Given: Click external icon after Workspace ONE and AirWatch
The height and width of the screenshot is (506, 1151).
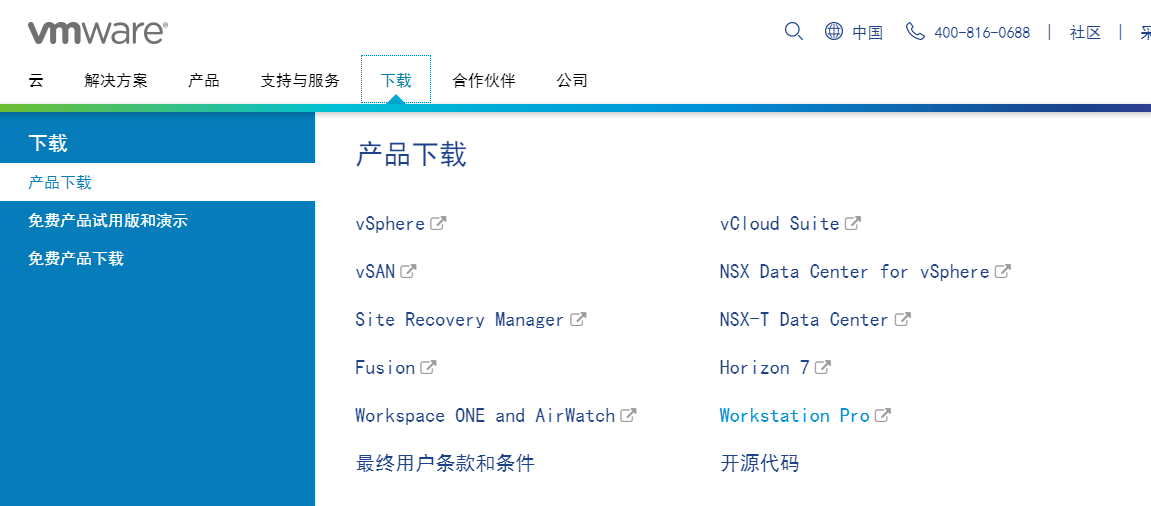Looking at the screenshot, I should click(628, 416).
